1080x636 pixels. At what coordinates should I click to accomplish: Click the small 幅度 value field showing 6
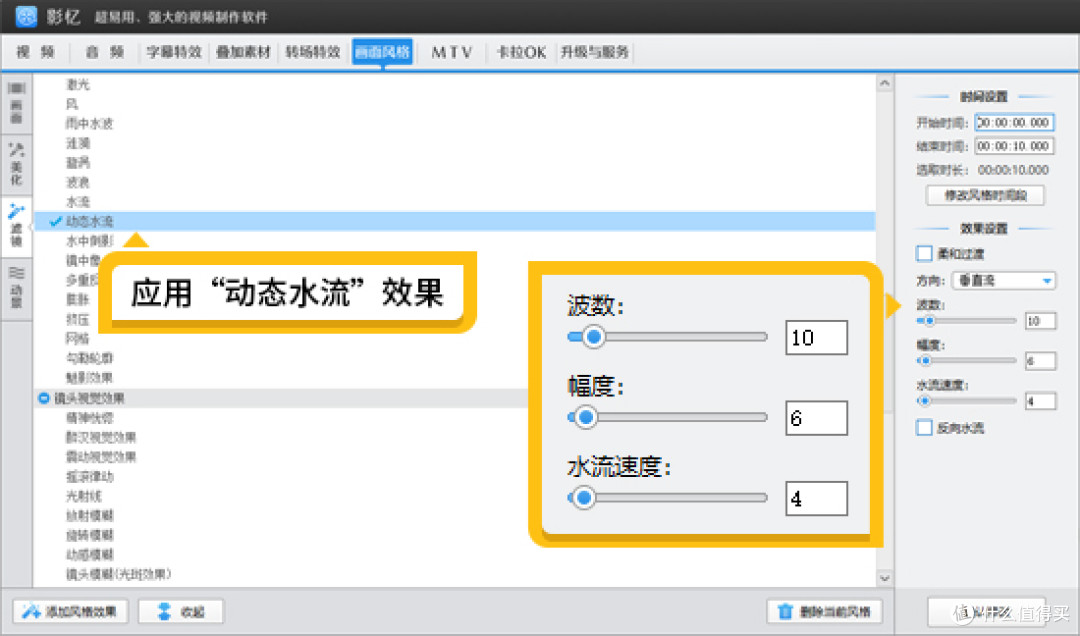(1040, 360)
